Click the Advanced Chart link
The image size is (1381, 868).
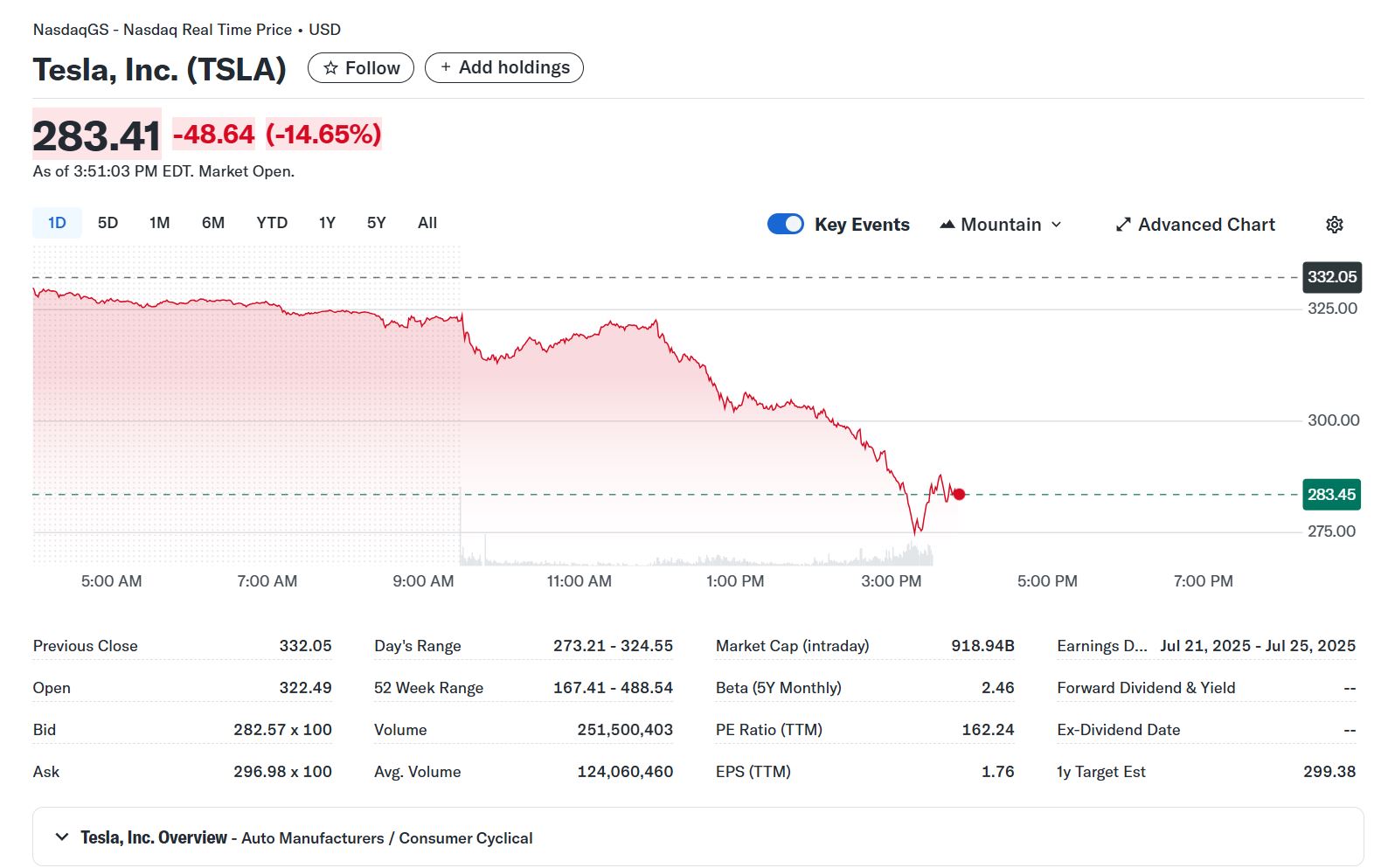pos(1205,225)
